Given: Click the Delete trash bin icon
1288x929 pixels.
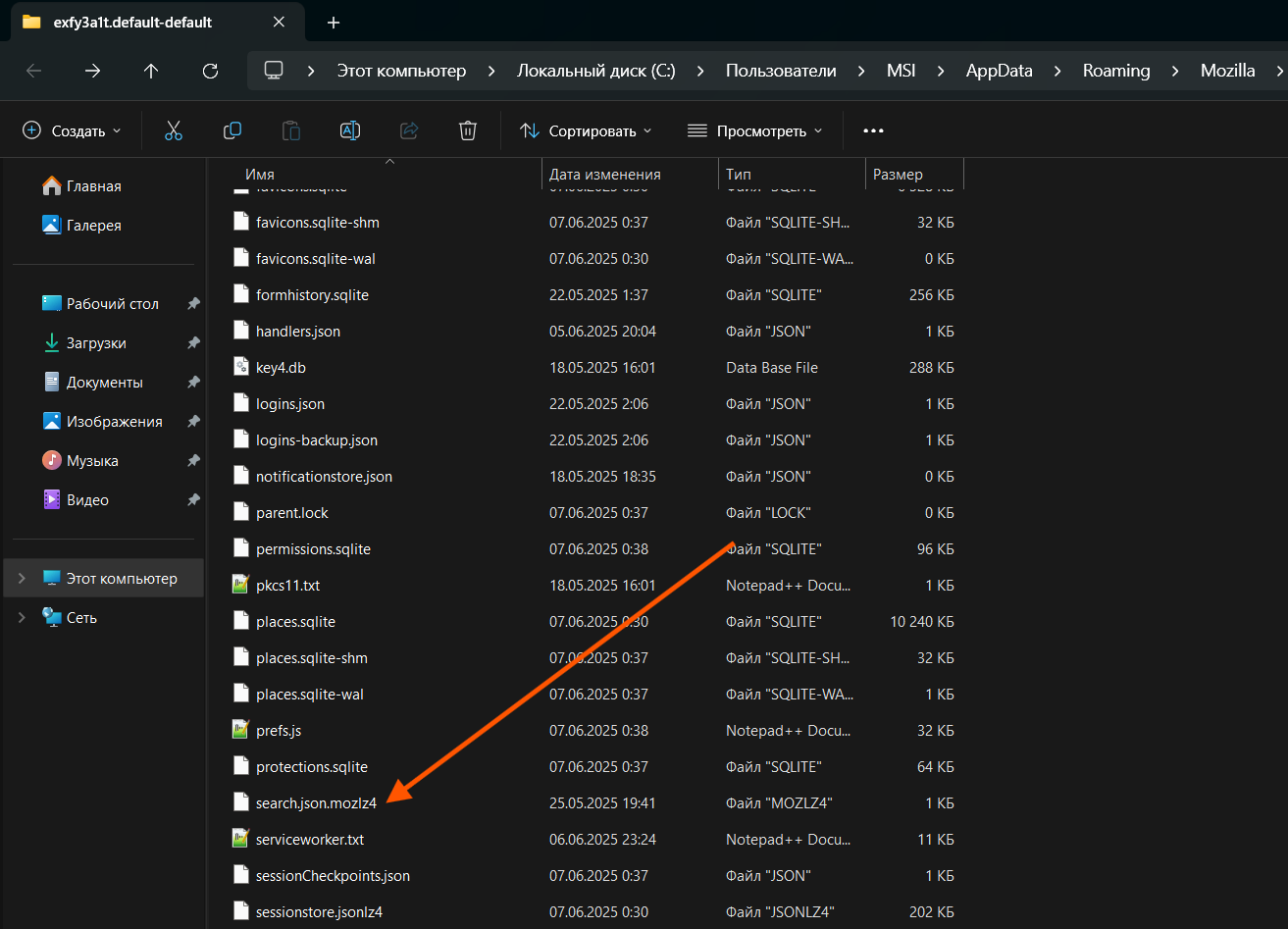Looking at the screenshot, I should (x=468, y=130).
